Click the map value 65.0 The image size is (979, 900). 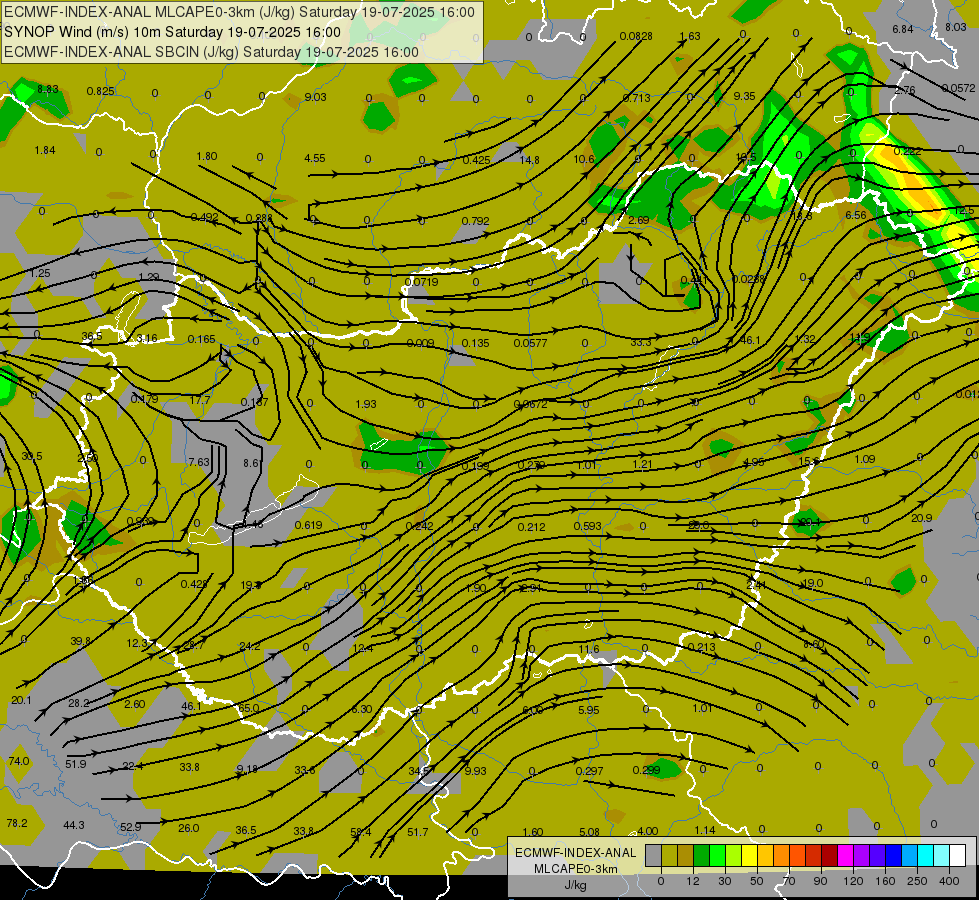click(x=248, y=708)
